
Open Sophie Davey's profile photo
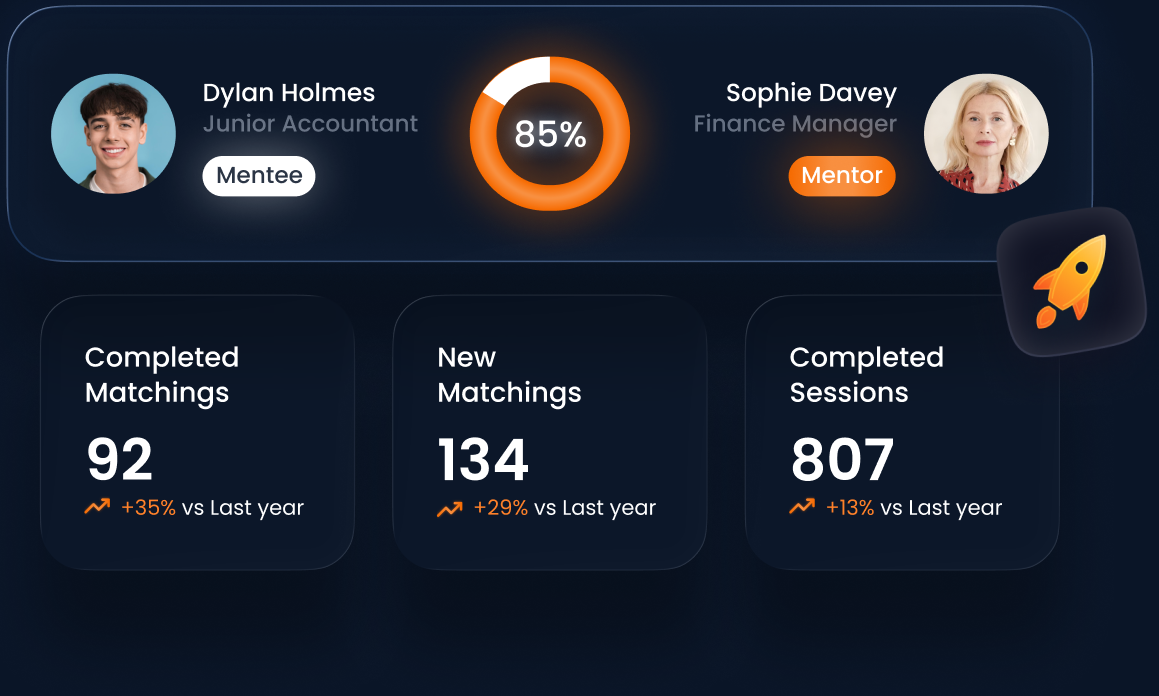coord(986,134)
